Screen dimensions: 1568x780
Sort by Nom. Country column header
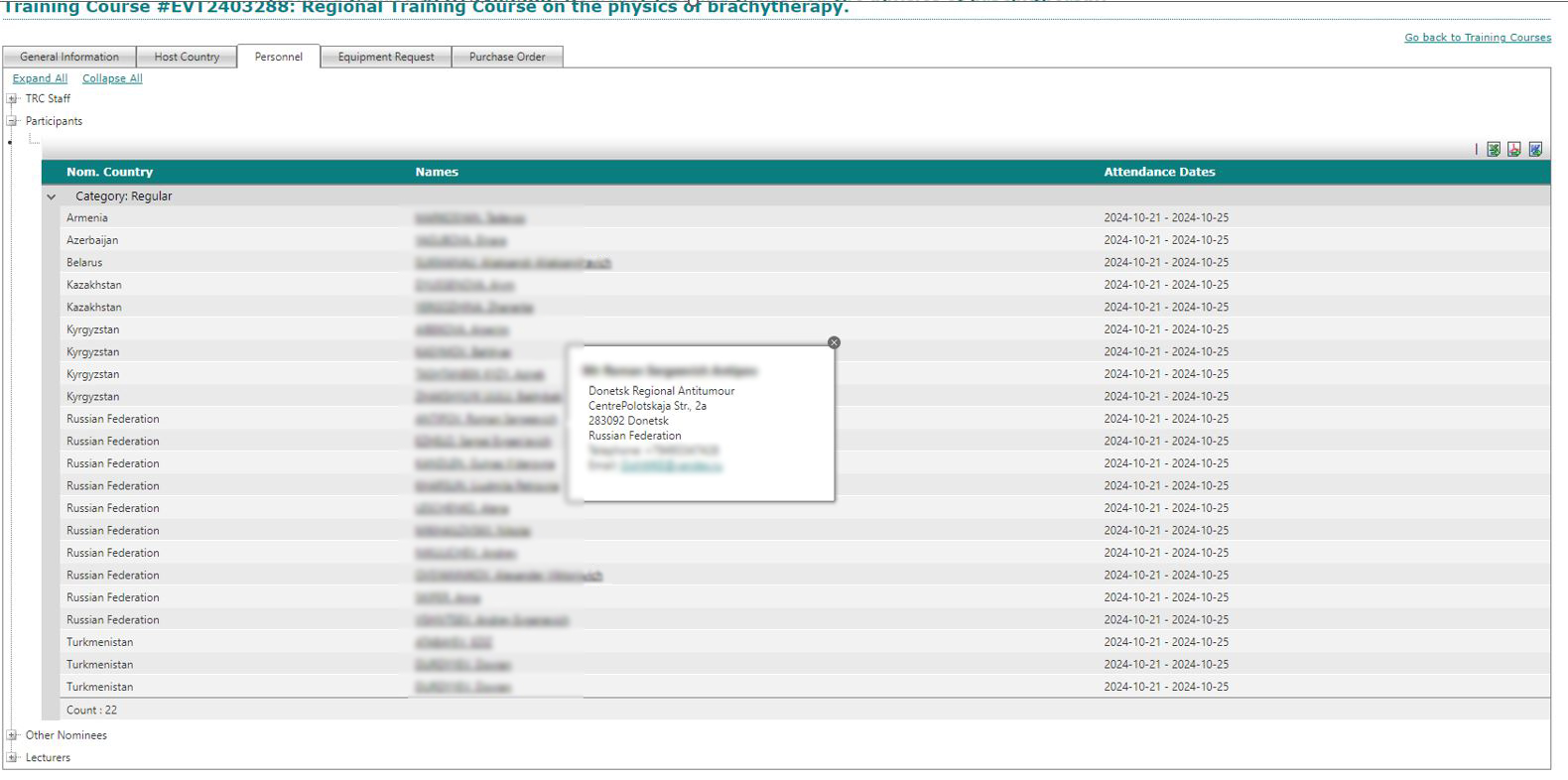(109, 173)
